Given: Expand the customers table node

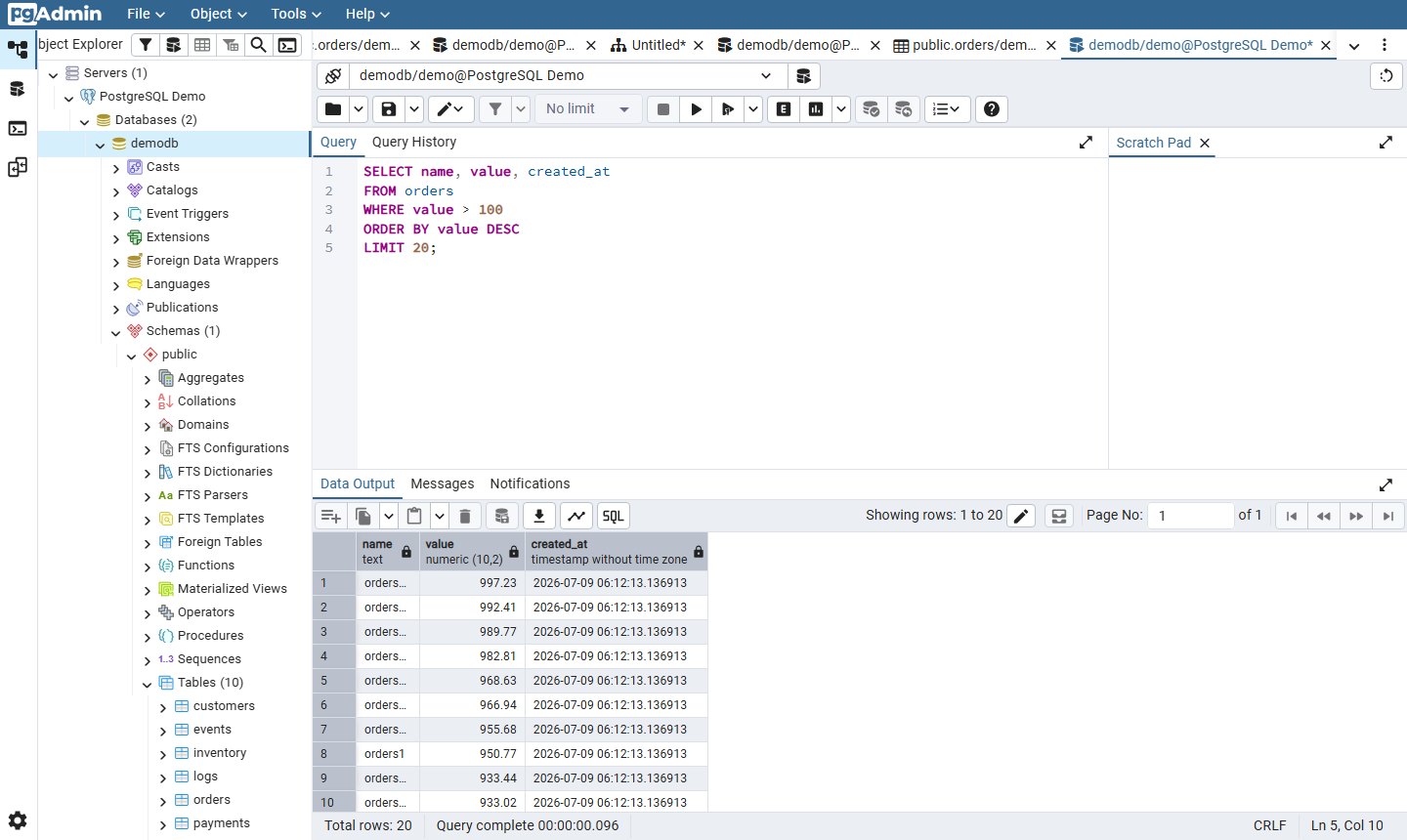Looking at the screenshot, I should (x=163, y=707).
